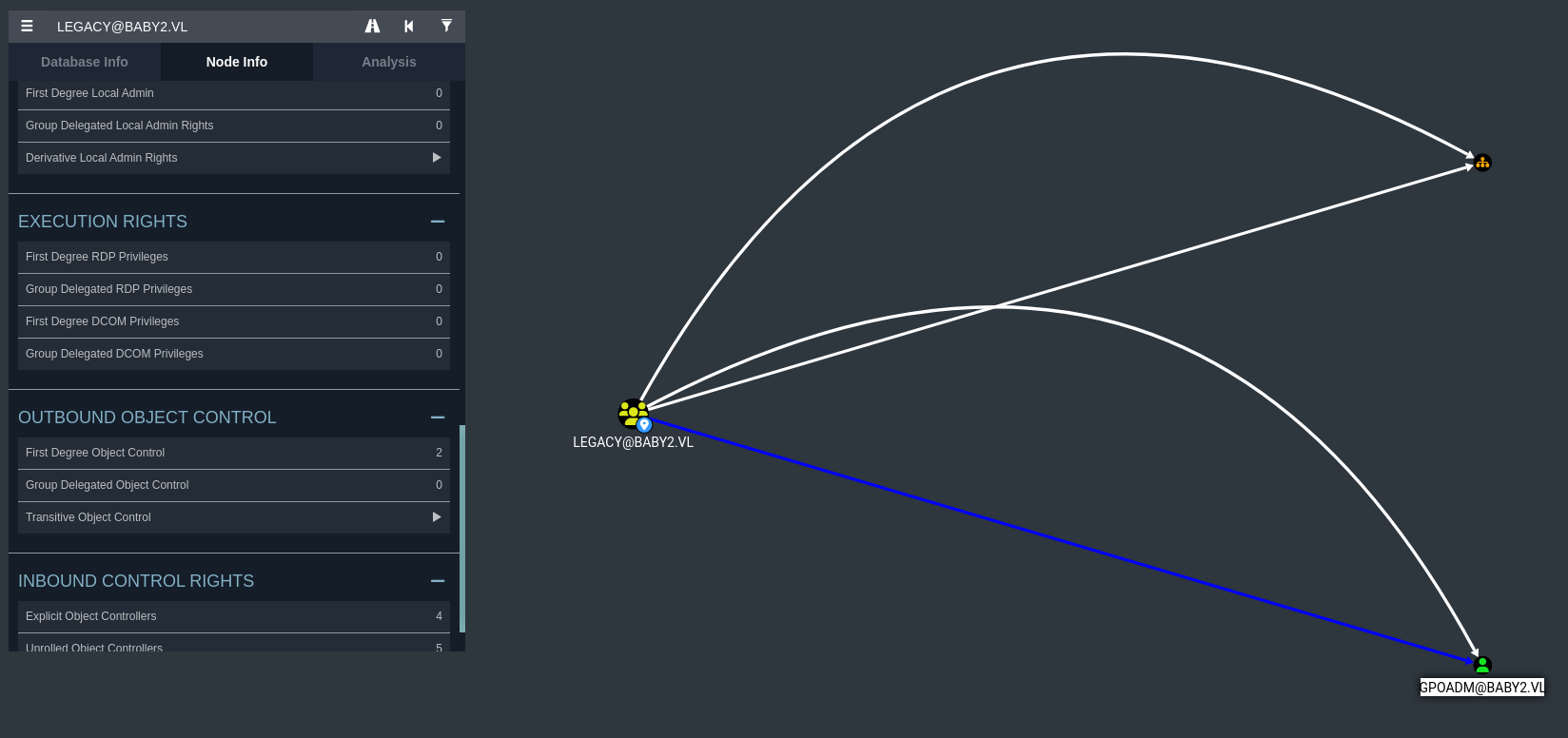Switch to the Database Info tab
The height and width of the screenshot is (738, 1568).
point(85,62)
